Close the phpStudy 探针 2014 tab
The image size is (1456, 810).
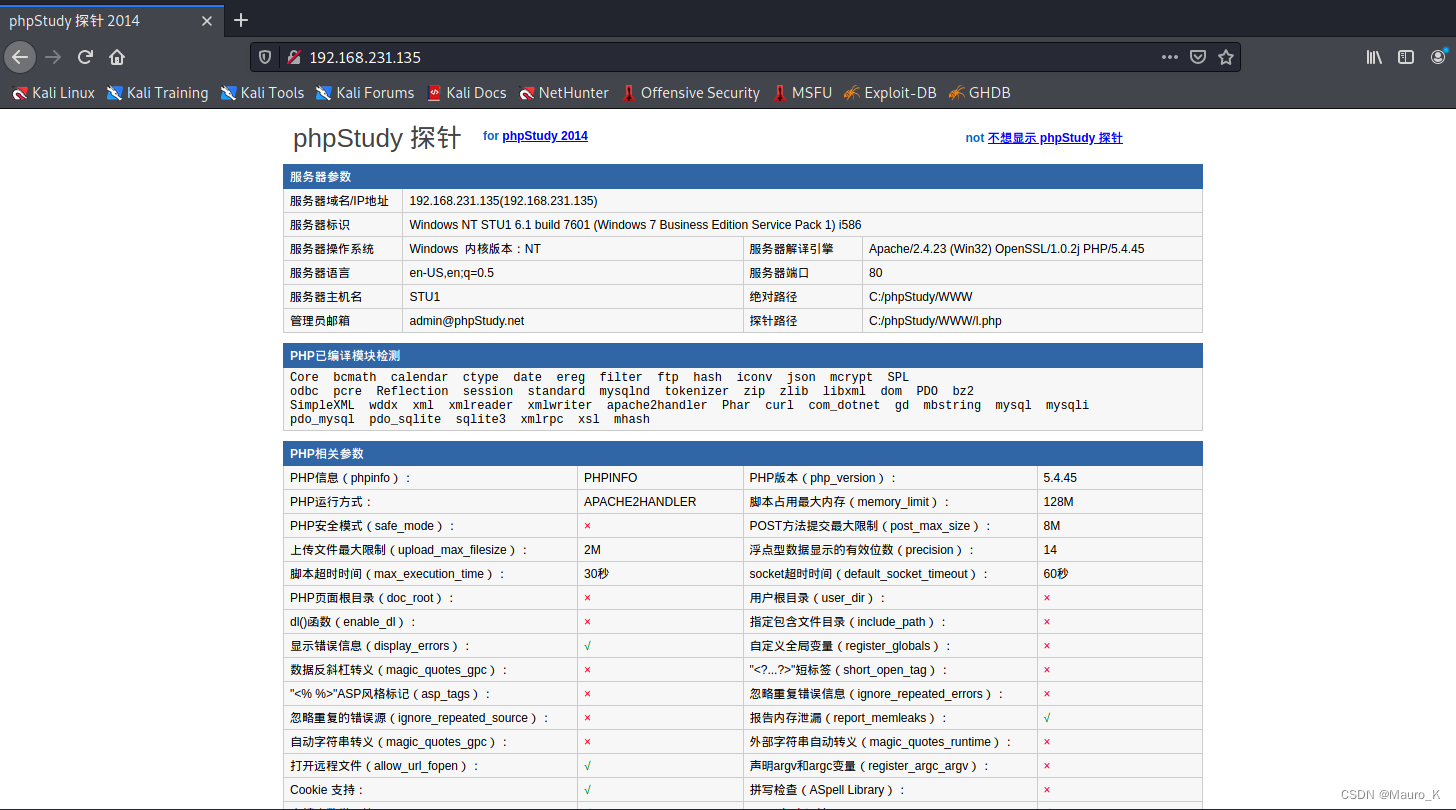tap(207, 21)
